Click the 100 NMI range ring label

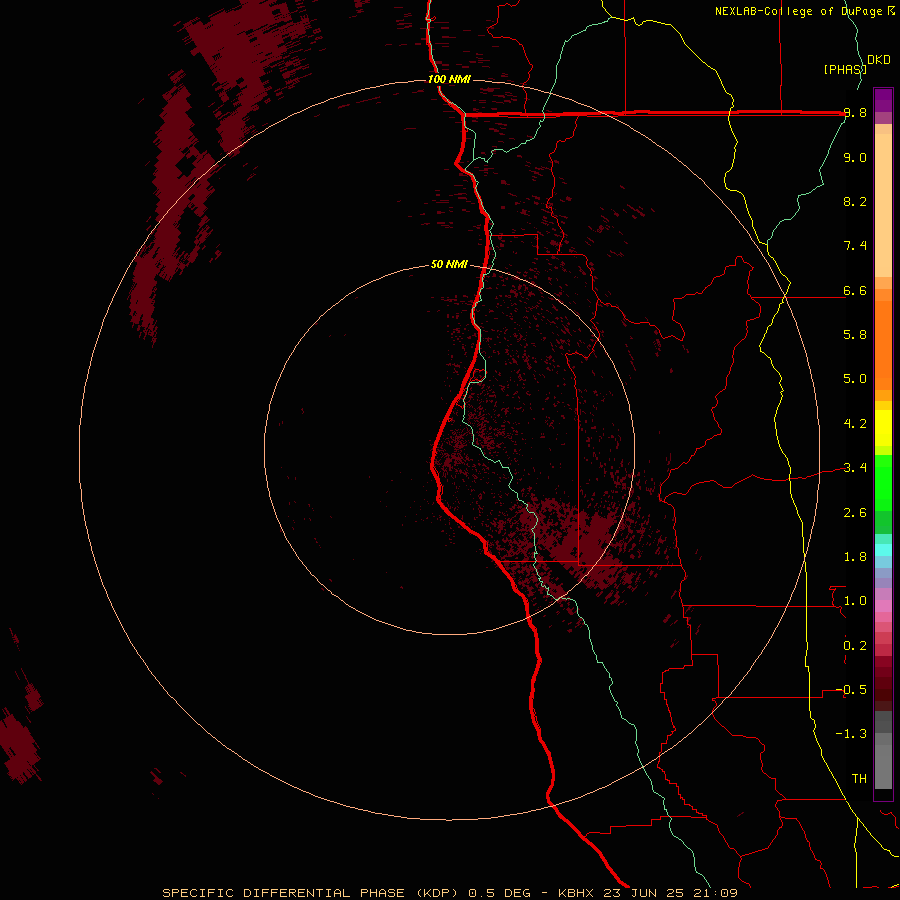point(449,79)
